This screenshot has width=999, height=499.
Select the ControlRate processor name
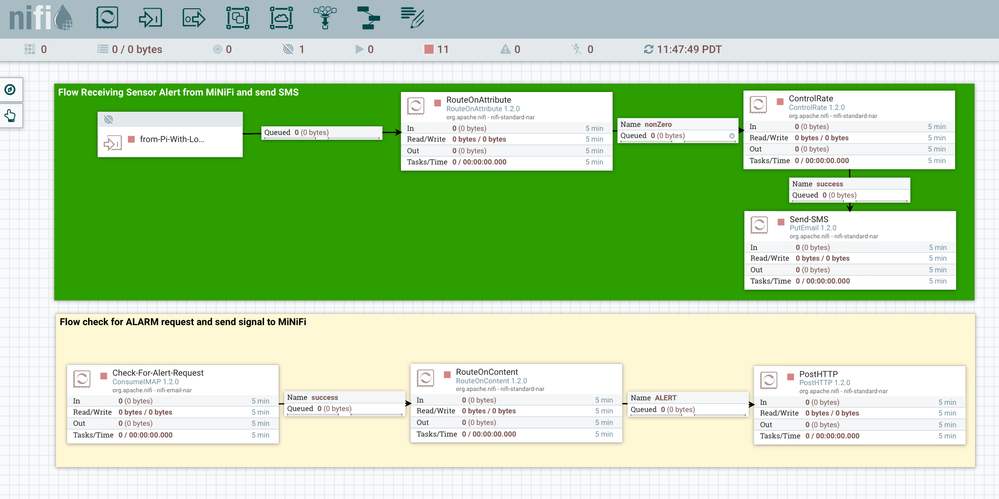click(x=810, y=99)
